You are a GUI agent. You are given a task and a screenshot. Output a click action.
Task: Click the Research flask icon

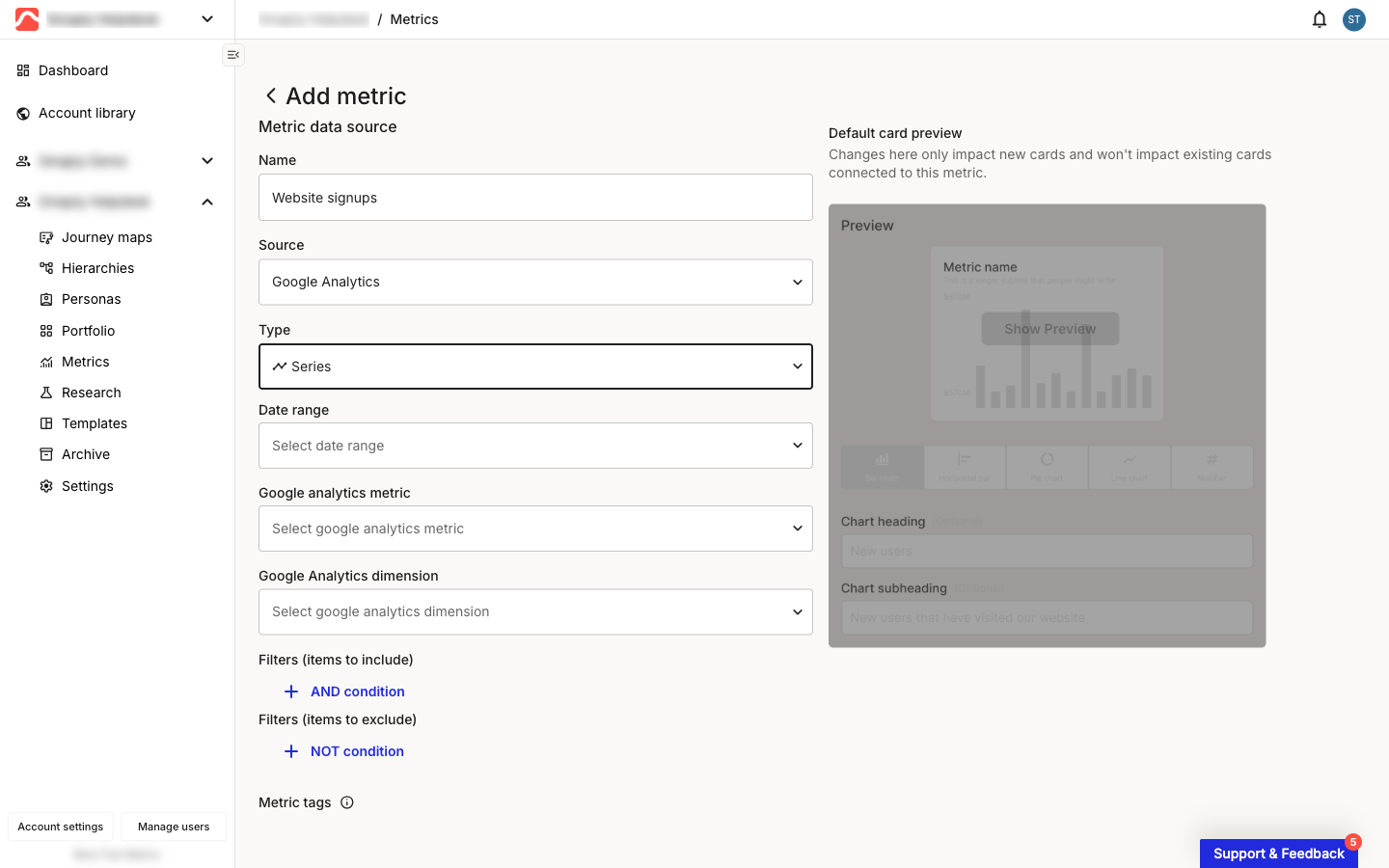coord(46,393)
